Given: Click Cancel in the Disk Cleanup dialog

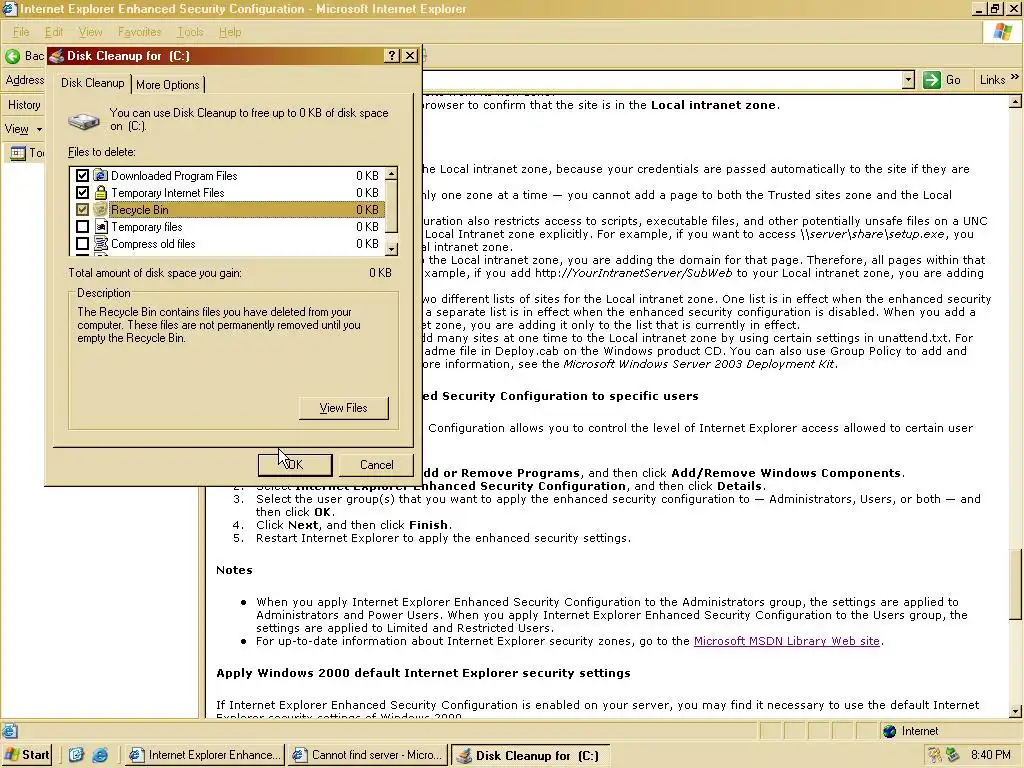Looking at the screenshot, I should click(377, 465).
